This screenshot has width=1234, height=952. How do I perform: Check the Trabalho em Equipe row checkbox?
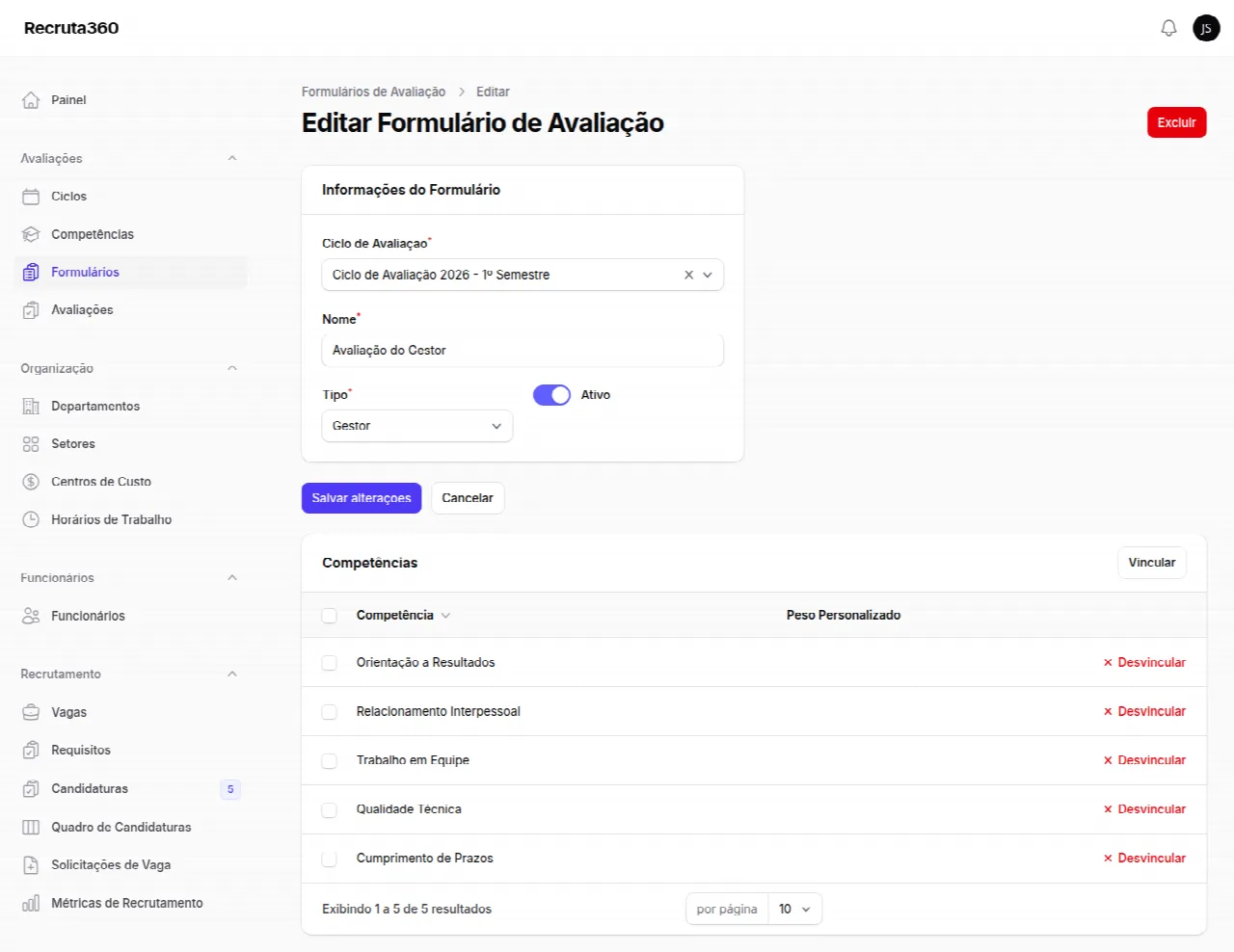pyautogui.click(x=330, y=761)
